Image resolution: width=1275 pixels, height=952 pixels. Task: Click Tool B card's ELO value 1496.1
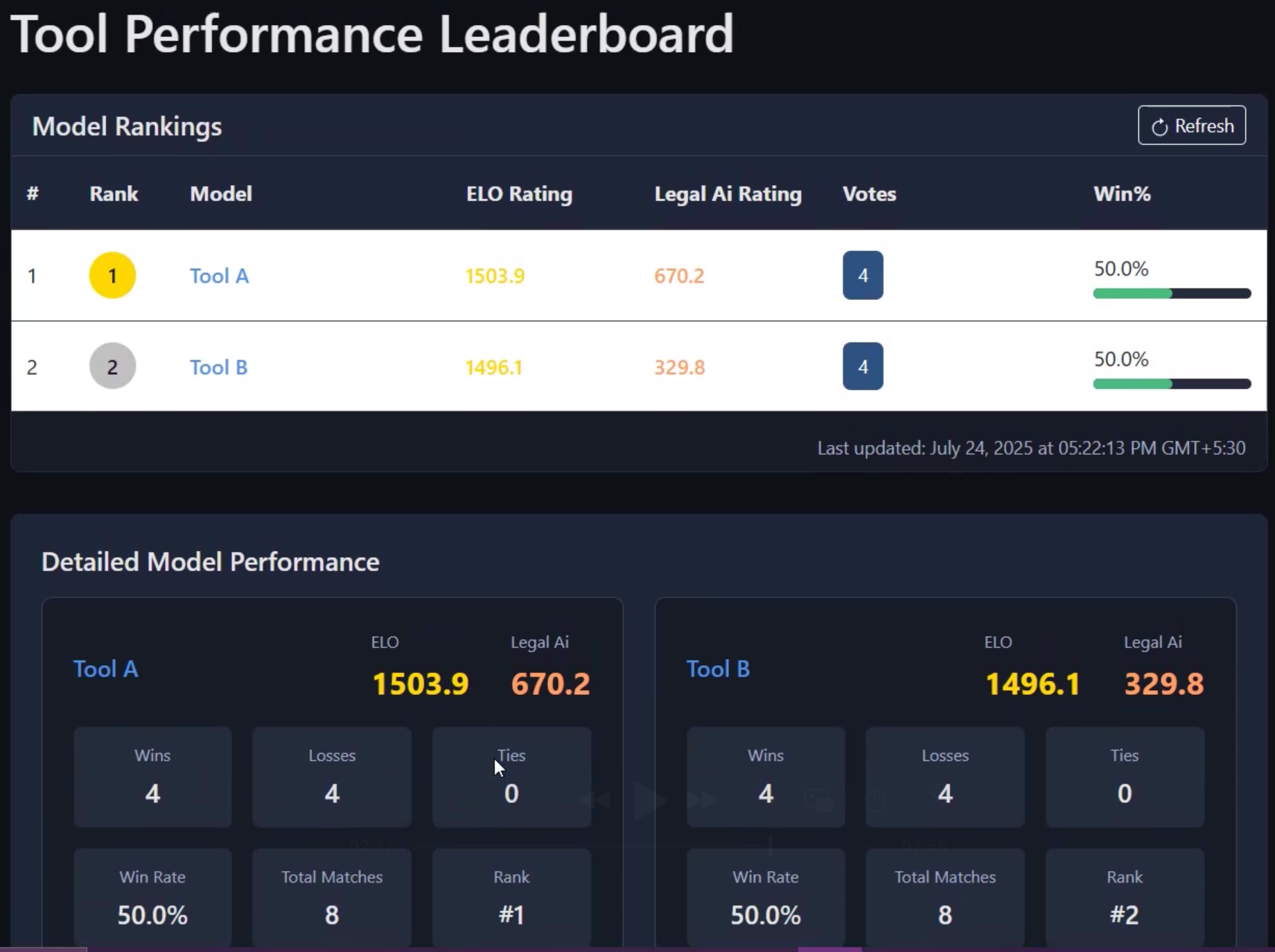[1032, 684]
